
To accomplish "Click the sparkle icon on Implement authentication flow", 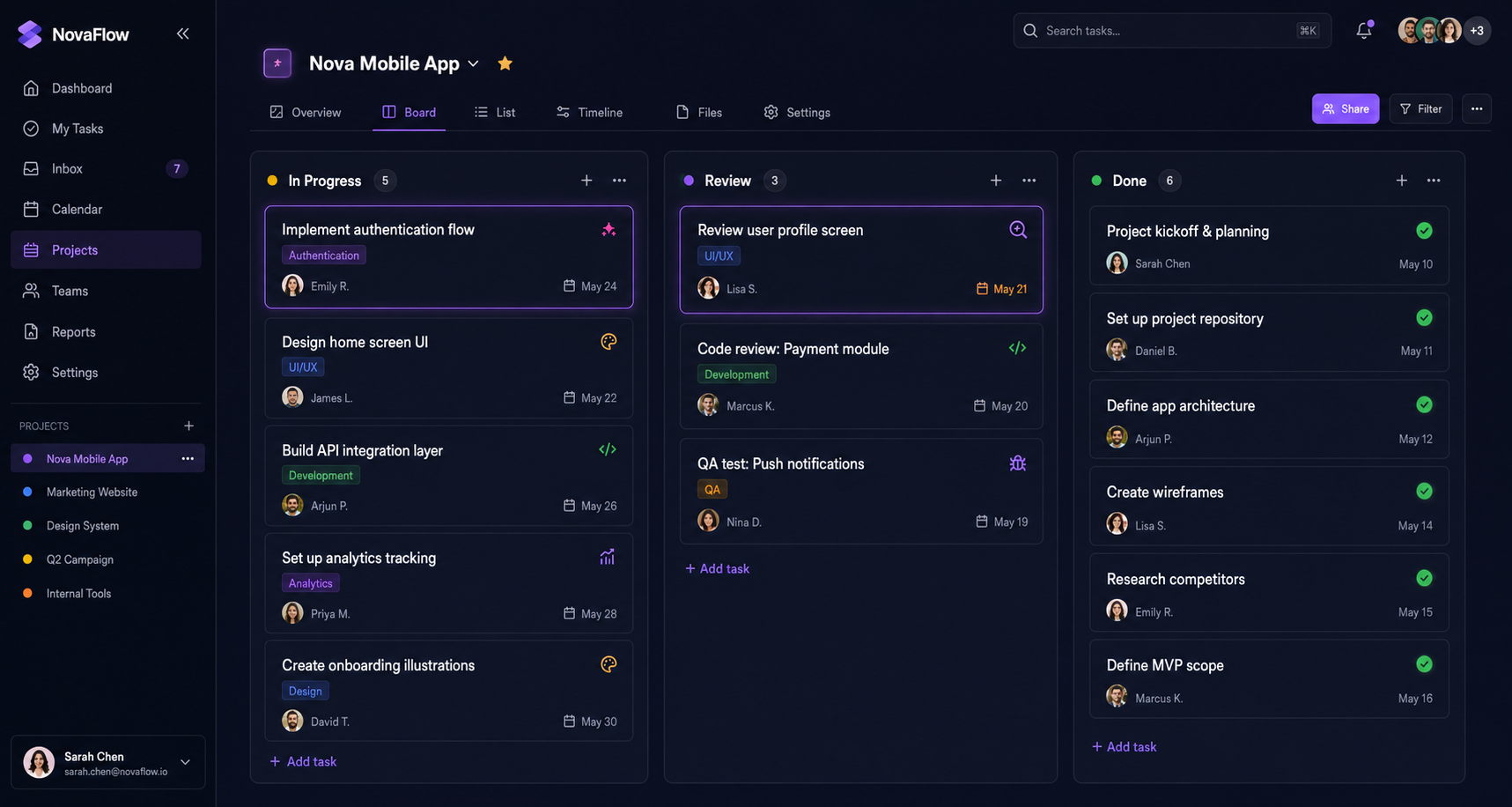I will coord(608,229).
